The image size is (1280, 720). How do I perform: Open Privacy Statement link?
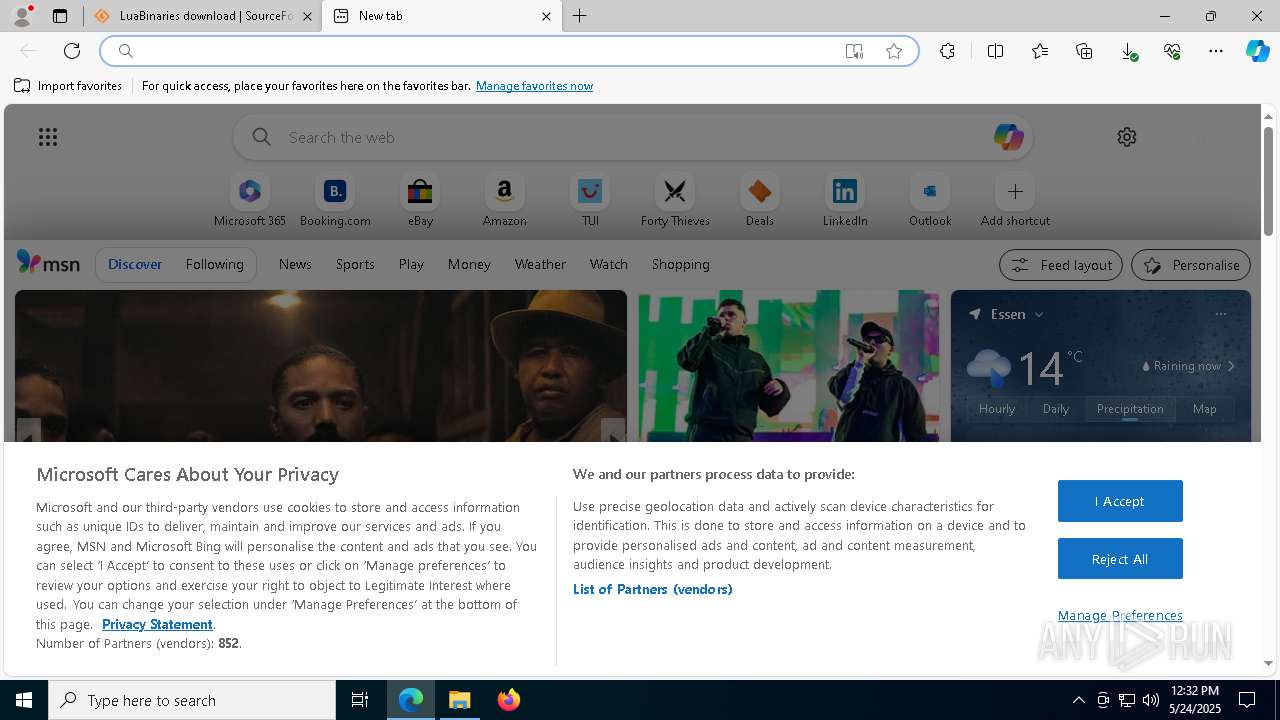click(157, 624)
